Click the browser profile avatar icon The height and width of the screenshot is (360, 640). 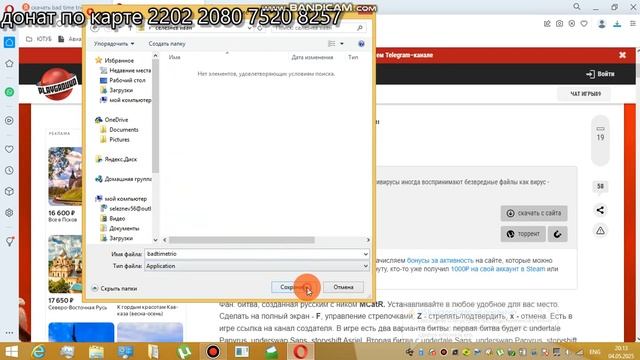[x=602, y=24]
